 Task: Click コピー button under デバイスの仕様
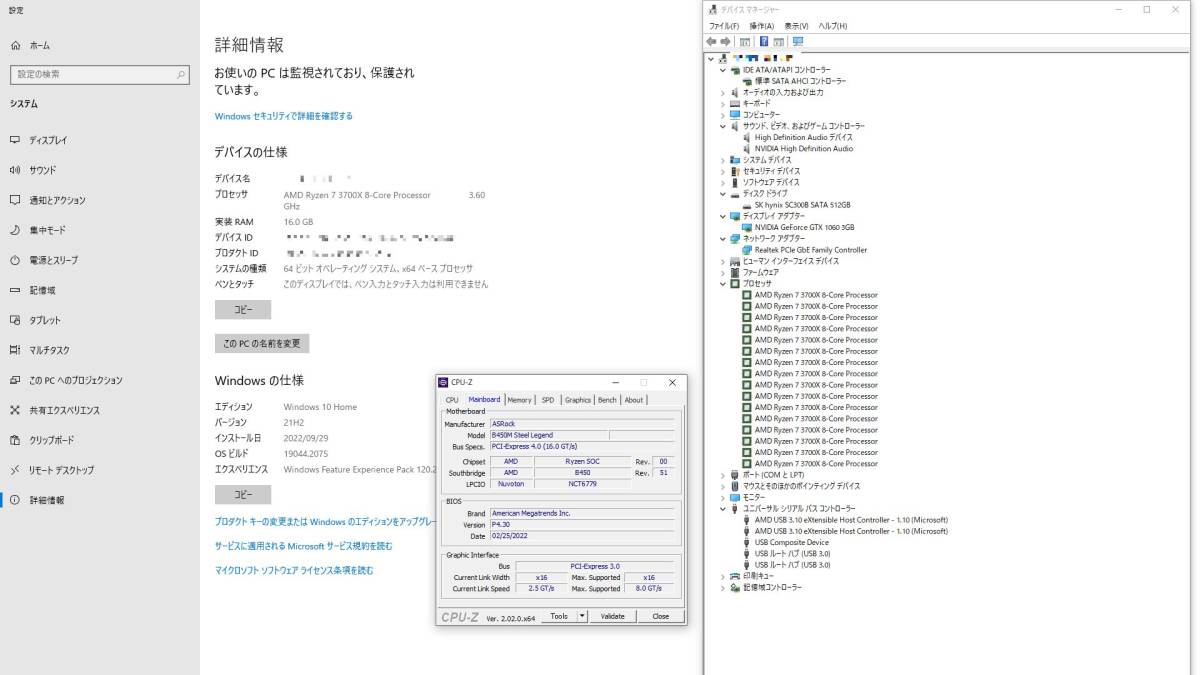243,310
